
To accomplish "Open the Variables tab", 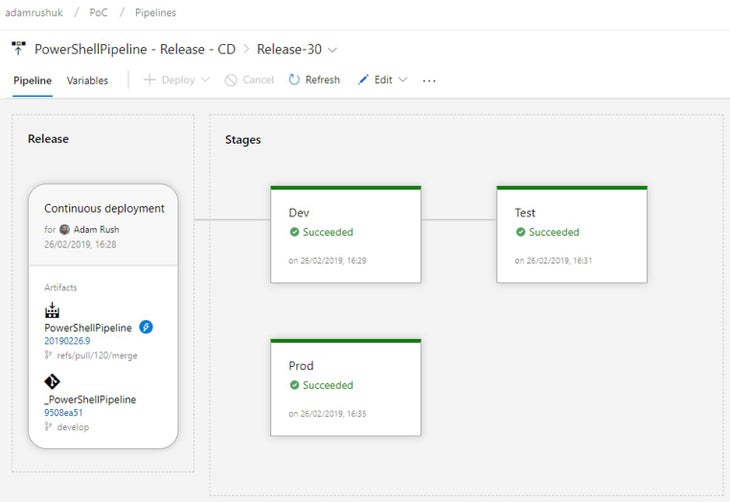I will tap(87, 81).
